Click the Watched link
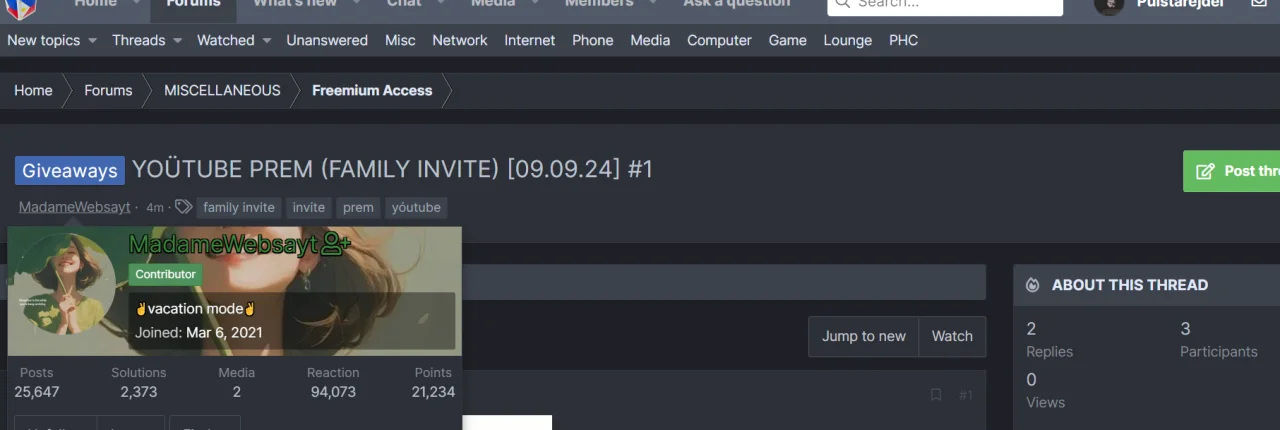This screenshot has width=1280, height=430. tap(225, 40)
